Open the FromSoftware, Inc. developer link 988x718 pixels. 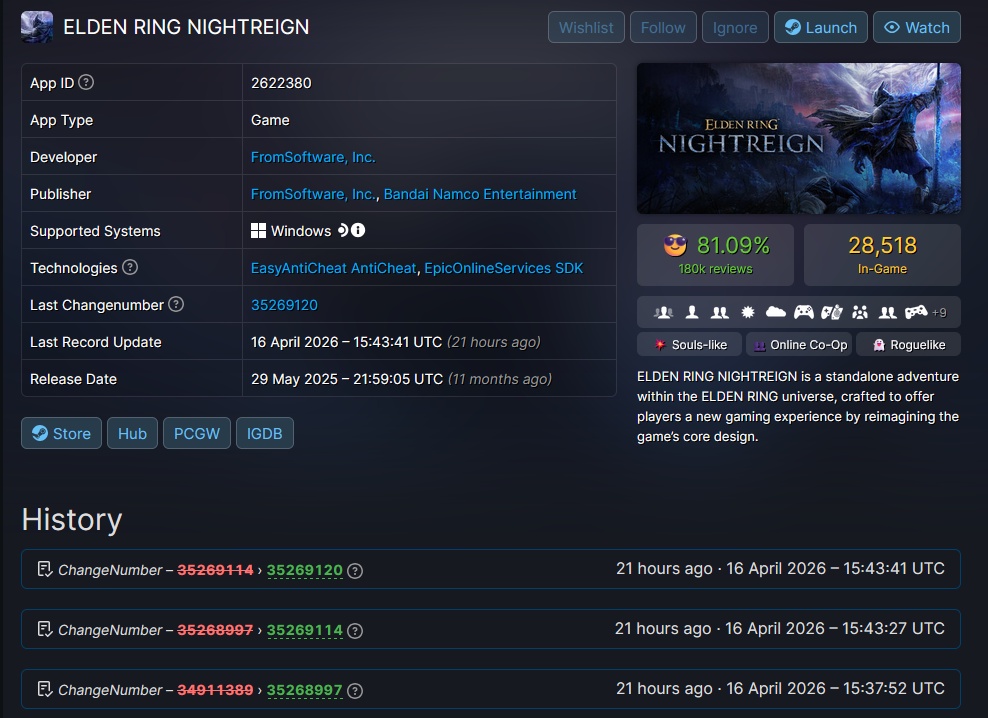coord(313,157)
